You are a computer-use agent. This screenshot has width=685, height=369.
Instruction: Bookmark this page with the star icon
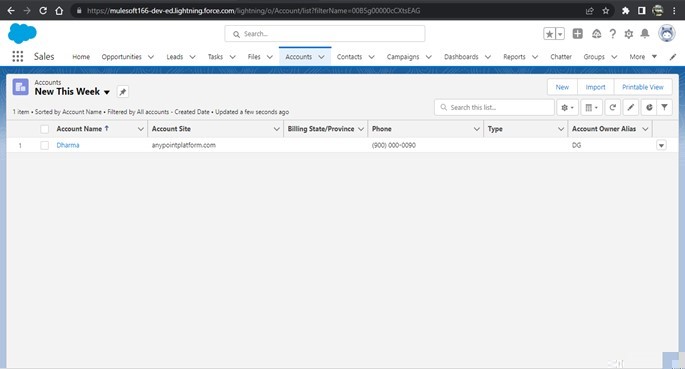[x=605, y=10]
